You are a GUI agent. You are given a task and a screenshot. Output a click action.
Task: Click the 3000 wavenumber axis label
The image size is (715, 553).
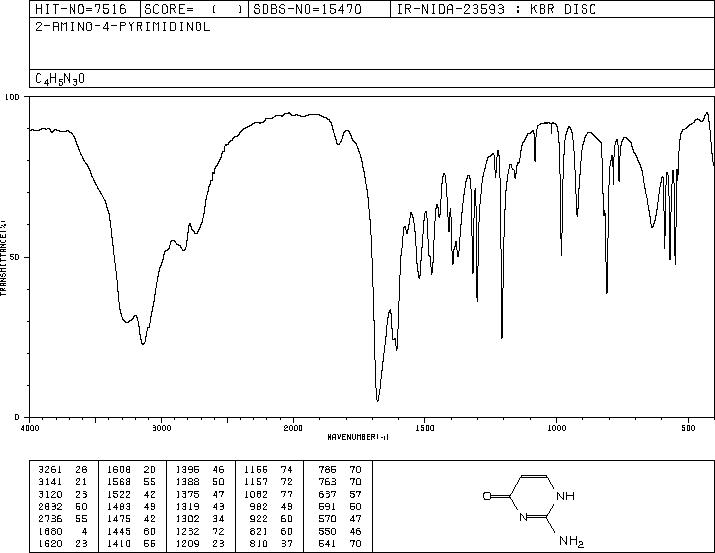click(x=162, y=428)
